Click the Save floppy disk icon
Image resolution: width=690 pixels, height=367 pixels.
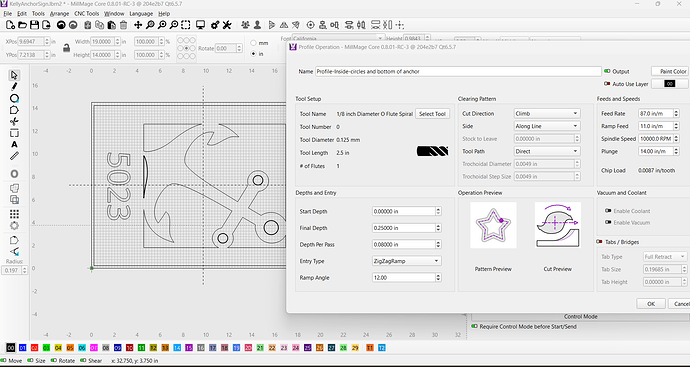34,25
